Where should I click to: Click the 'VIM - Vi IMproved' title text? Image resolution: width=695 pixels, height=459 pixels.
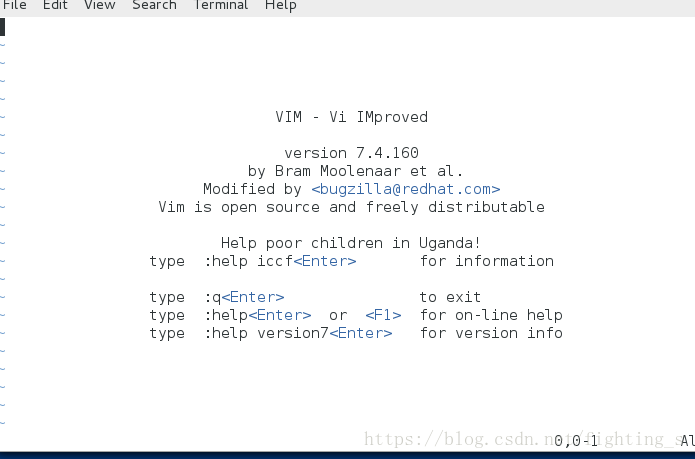click(x=351, y=117)
